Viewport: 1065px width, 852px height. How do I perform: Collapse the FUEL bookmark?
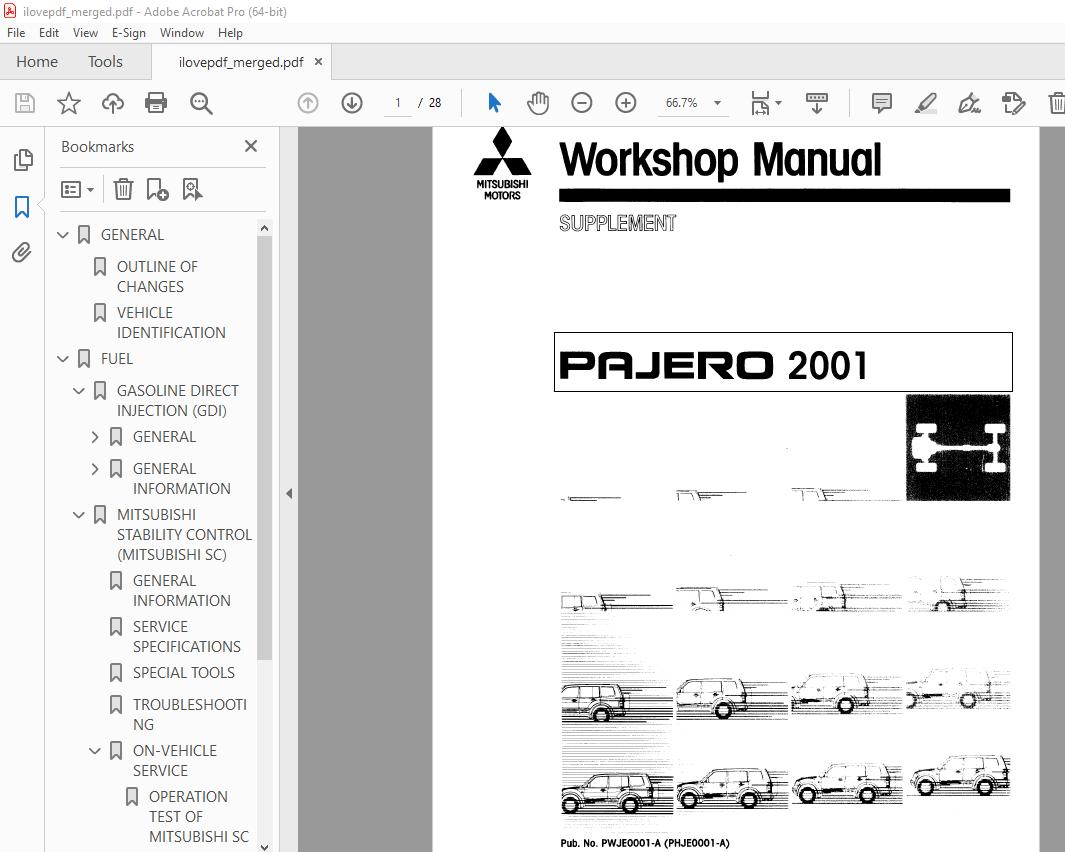click(62, 359)
